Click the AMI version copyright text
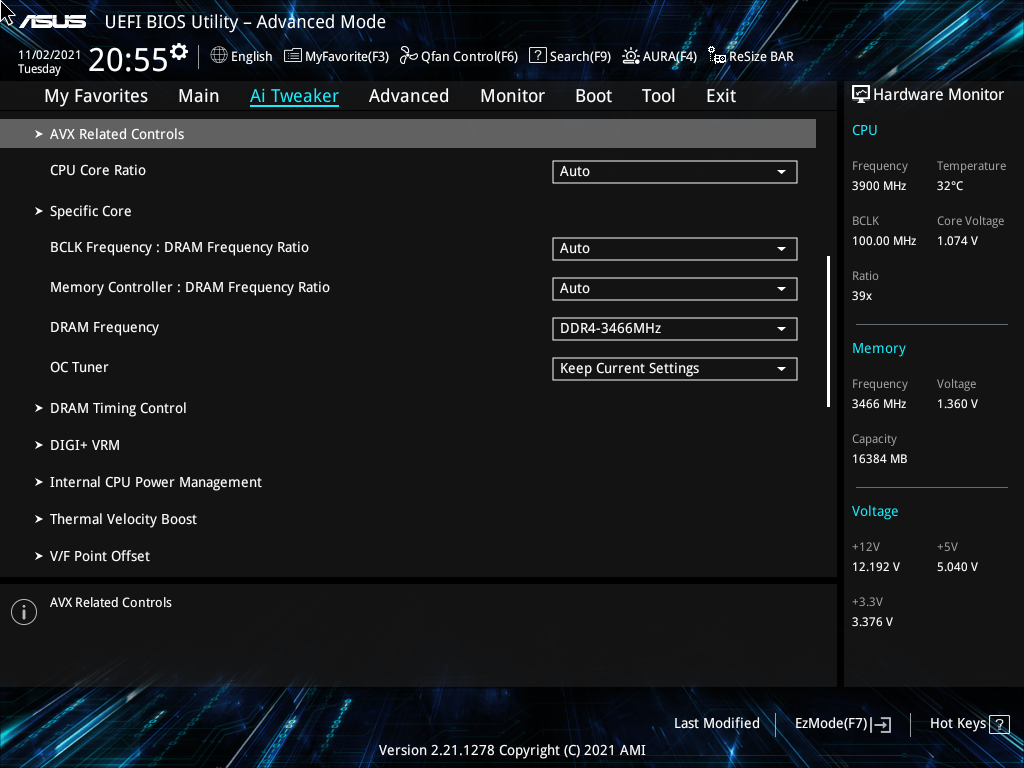 click(x=512, y=750)
